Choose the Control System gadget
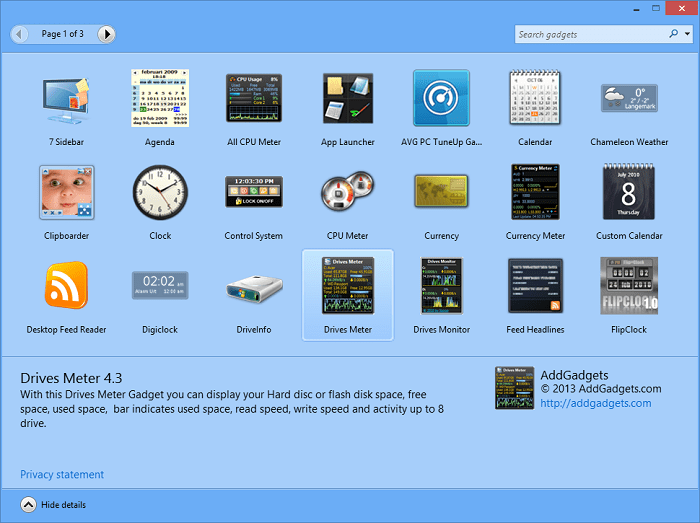The image size is (700, 523). click(x=254, y=192)
